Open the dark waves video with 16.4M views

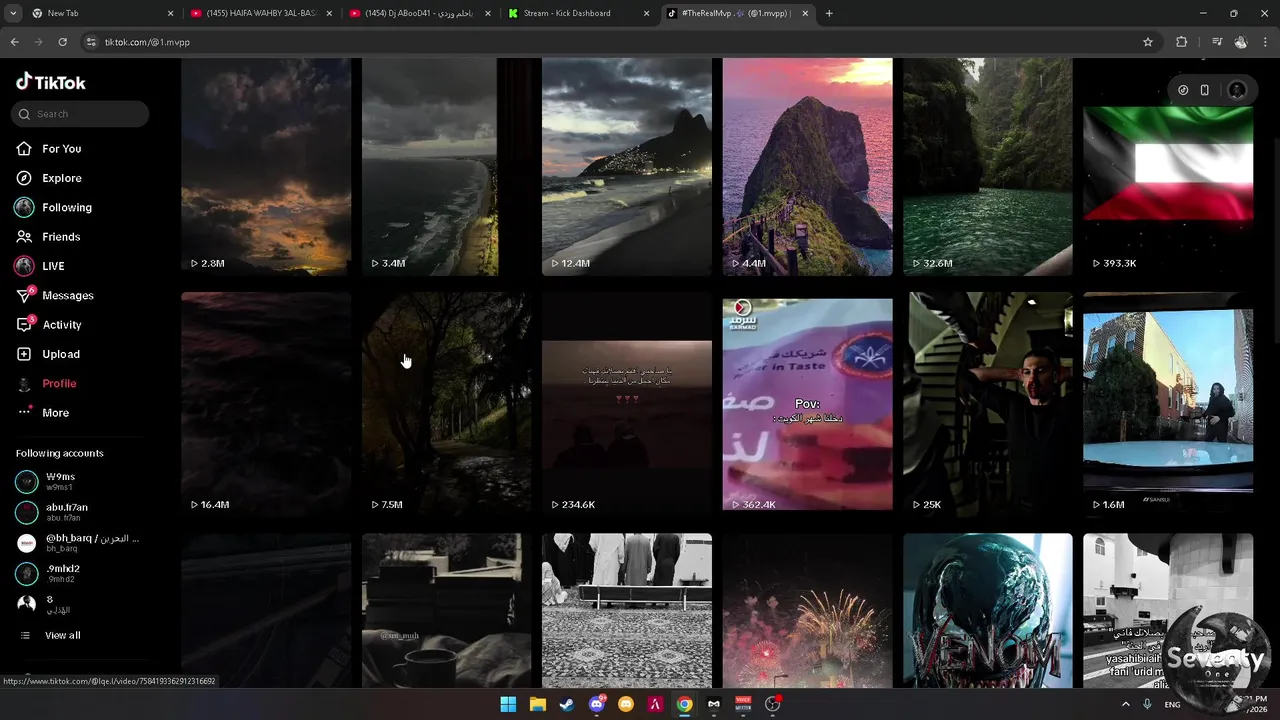click(x=266, y=404)
